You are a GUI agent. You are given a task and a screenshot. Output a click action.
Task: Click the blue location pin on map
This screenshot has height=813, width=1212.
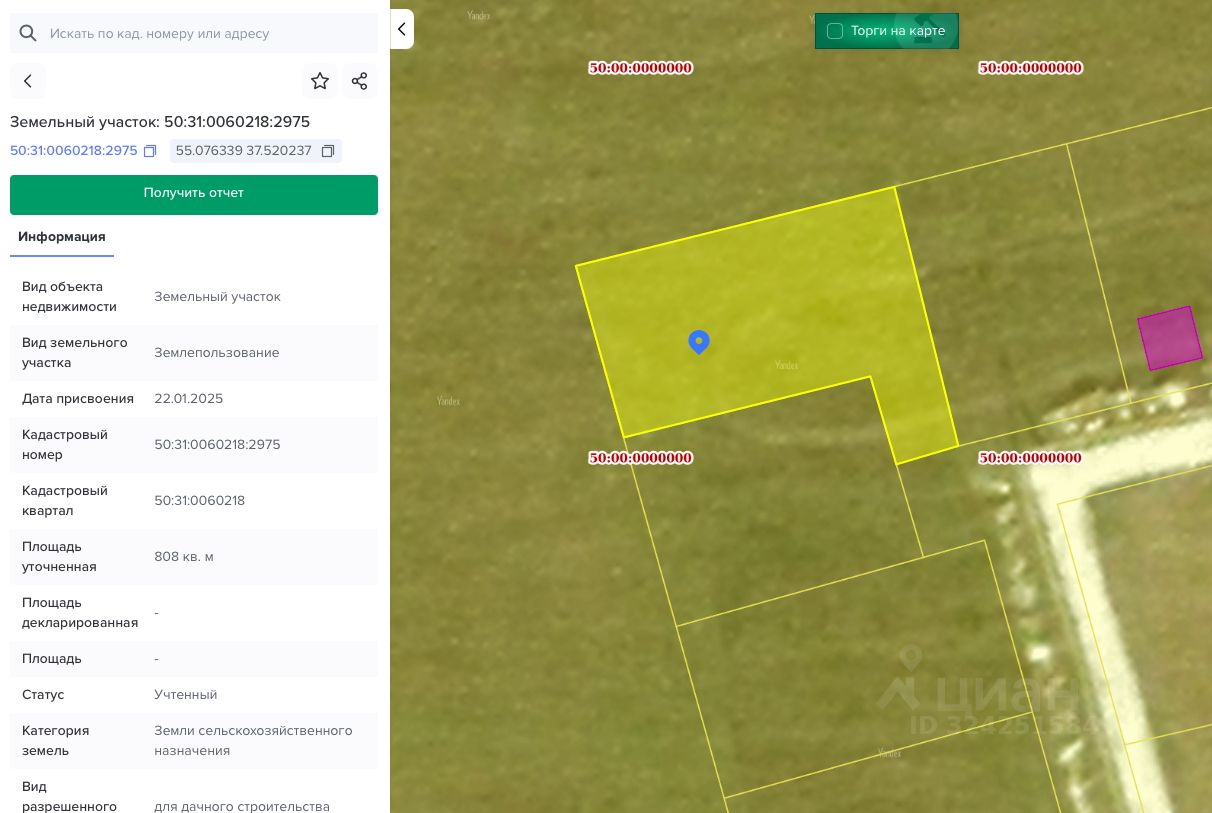699,342
